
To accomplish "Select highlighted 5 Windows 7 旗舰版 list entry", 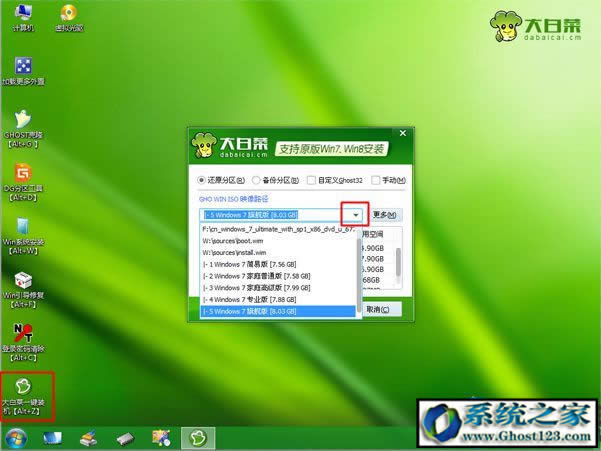I will [278, 311].
